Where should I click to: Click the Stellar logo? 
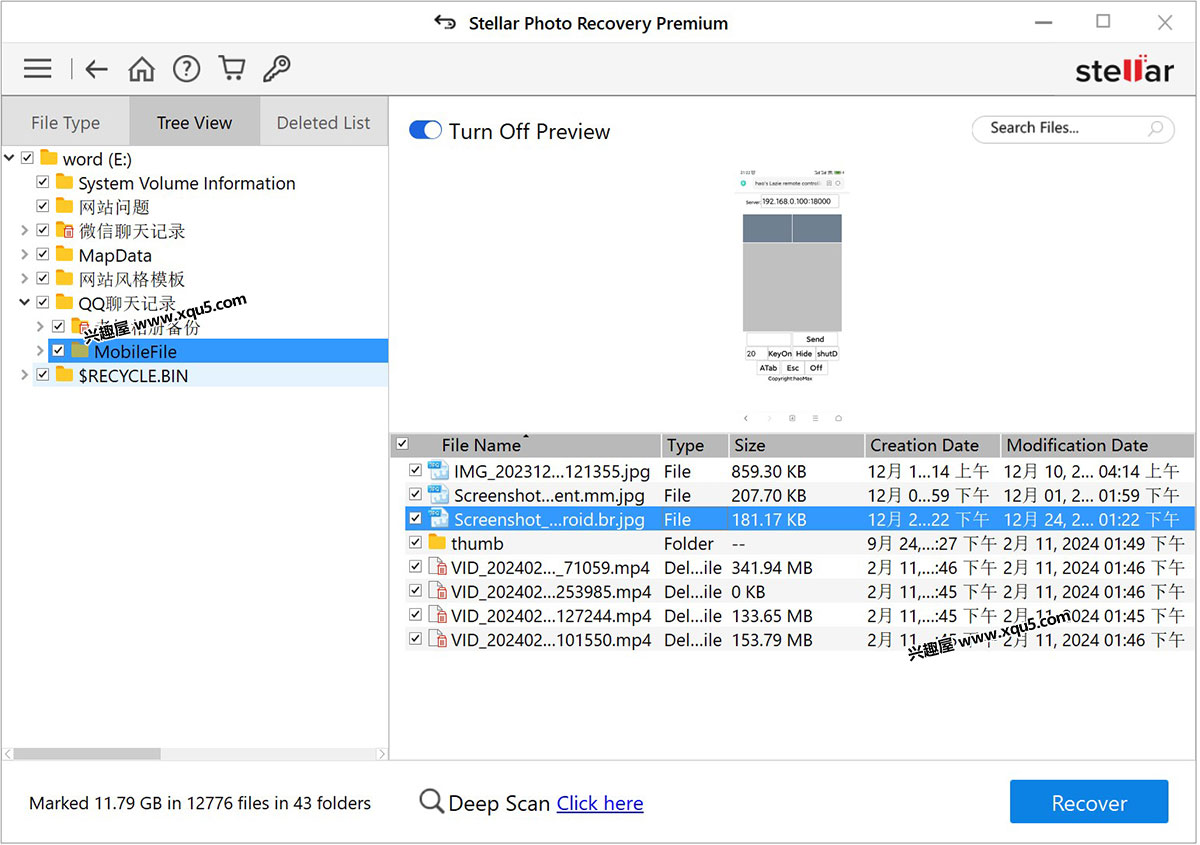pos(1124,70)
